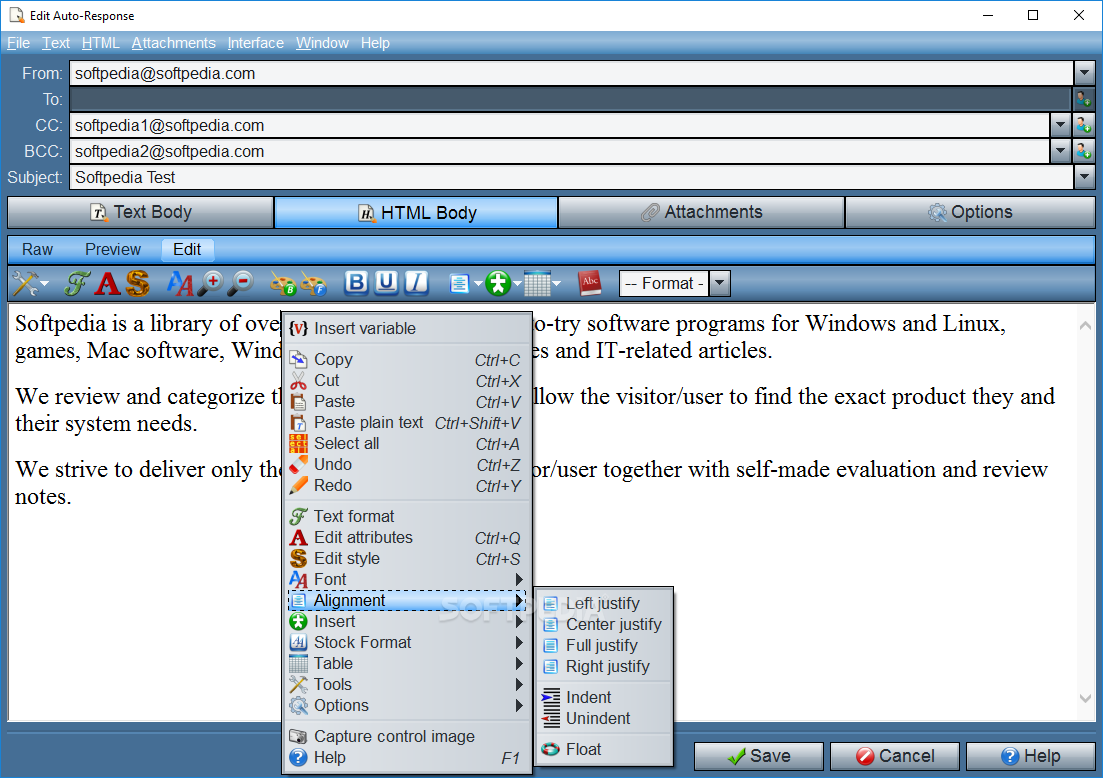Open the Tools toolbar icon

click(25, 283)
